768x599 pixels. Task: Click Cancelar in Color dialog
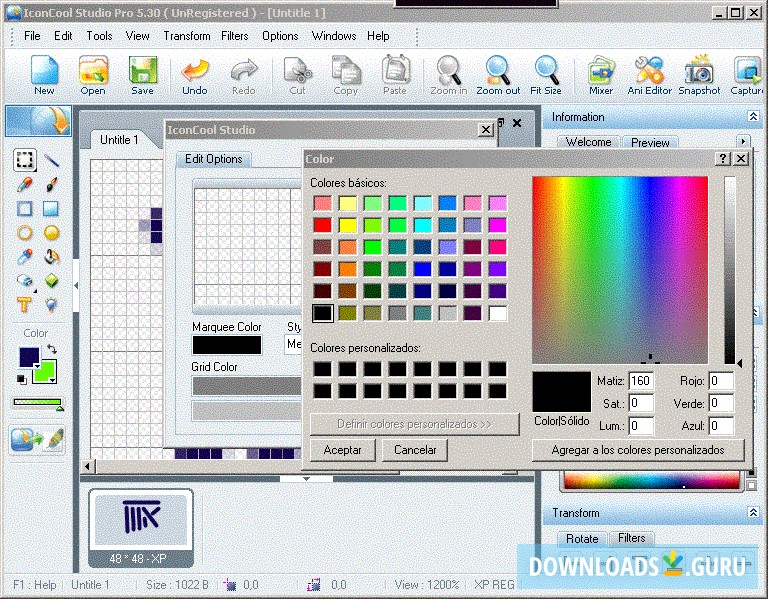click(x=415, y=450)
